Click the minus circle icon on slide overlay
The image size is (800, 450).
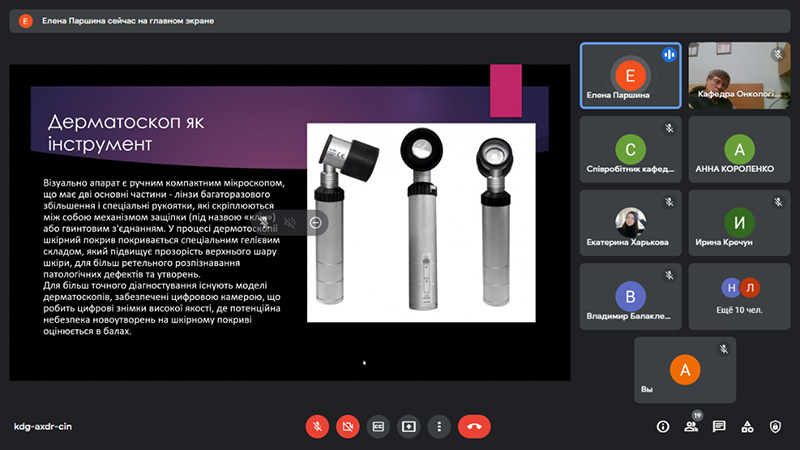pos(316,222)
